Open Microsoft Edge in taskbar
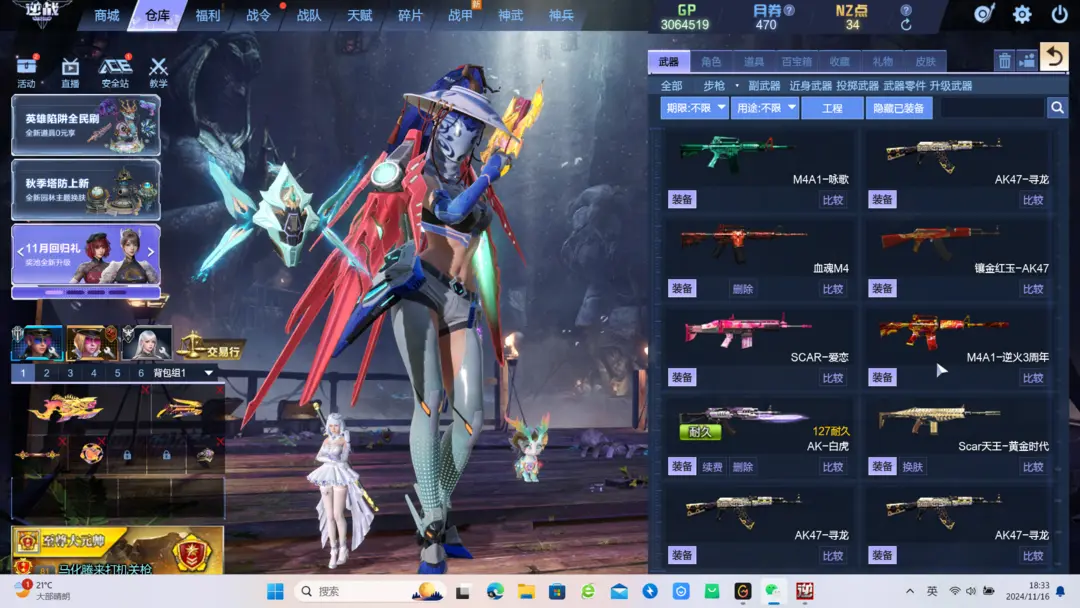The image size is (1080, 608). point(495,591)
